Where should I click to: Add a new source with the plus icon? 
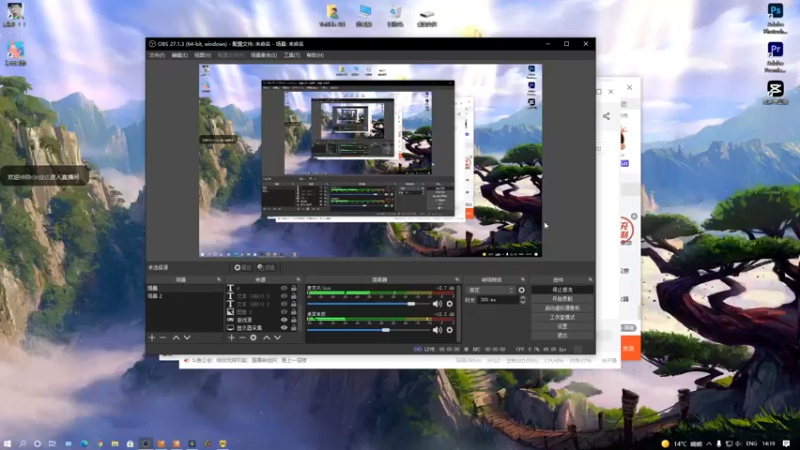click(231, 338)
